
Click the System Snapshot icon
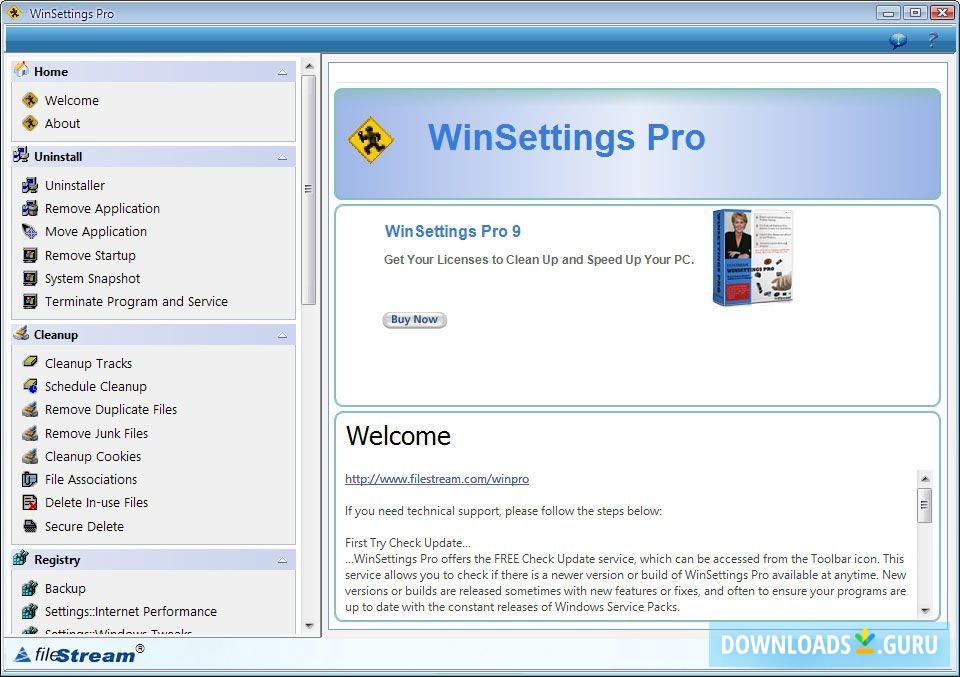30,279
